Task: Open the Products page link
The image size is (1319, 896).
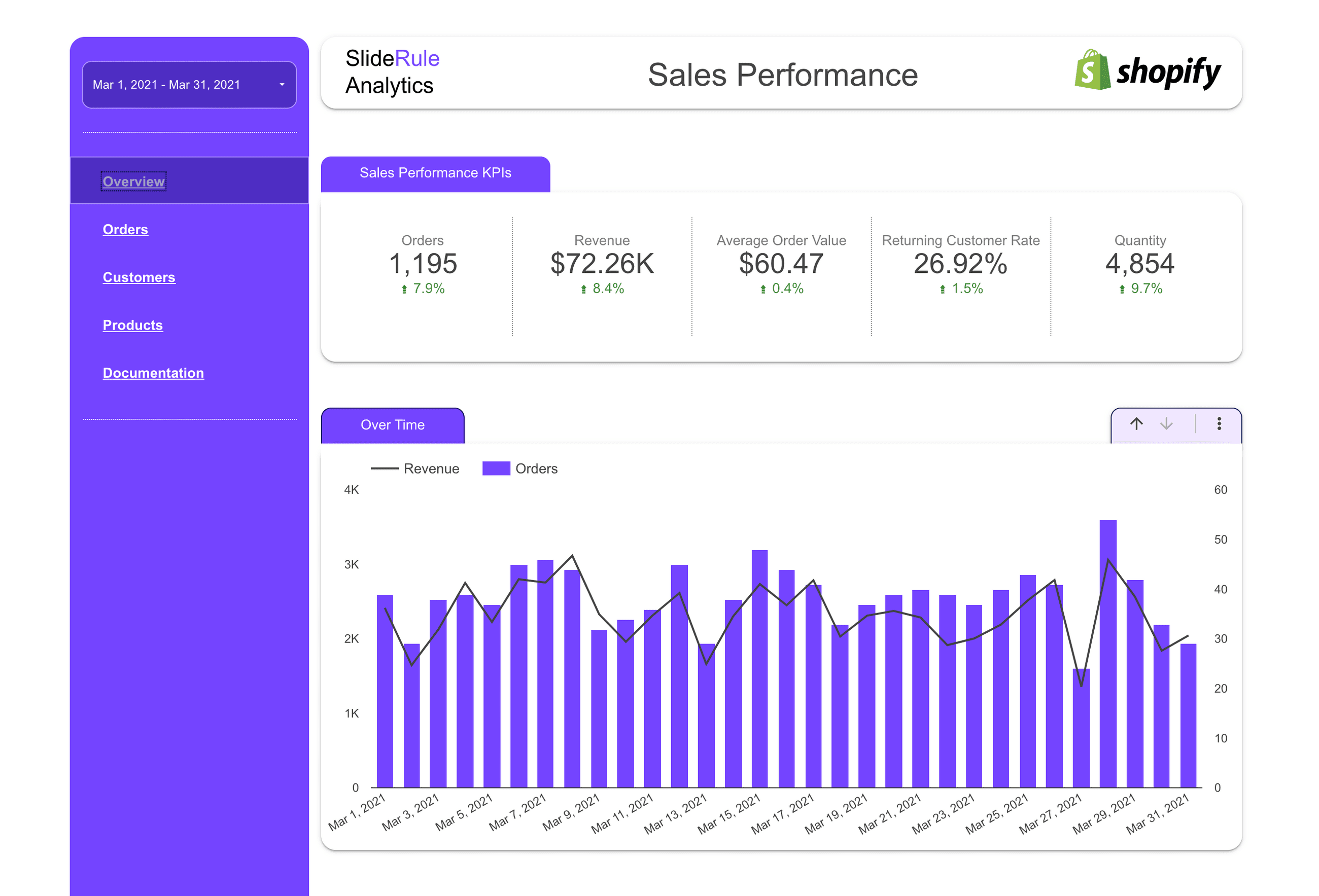Action: point(133,325)
